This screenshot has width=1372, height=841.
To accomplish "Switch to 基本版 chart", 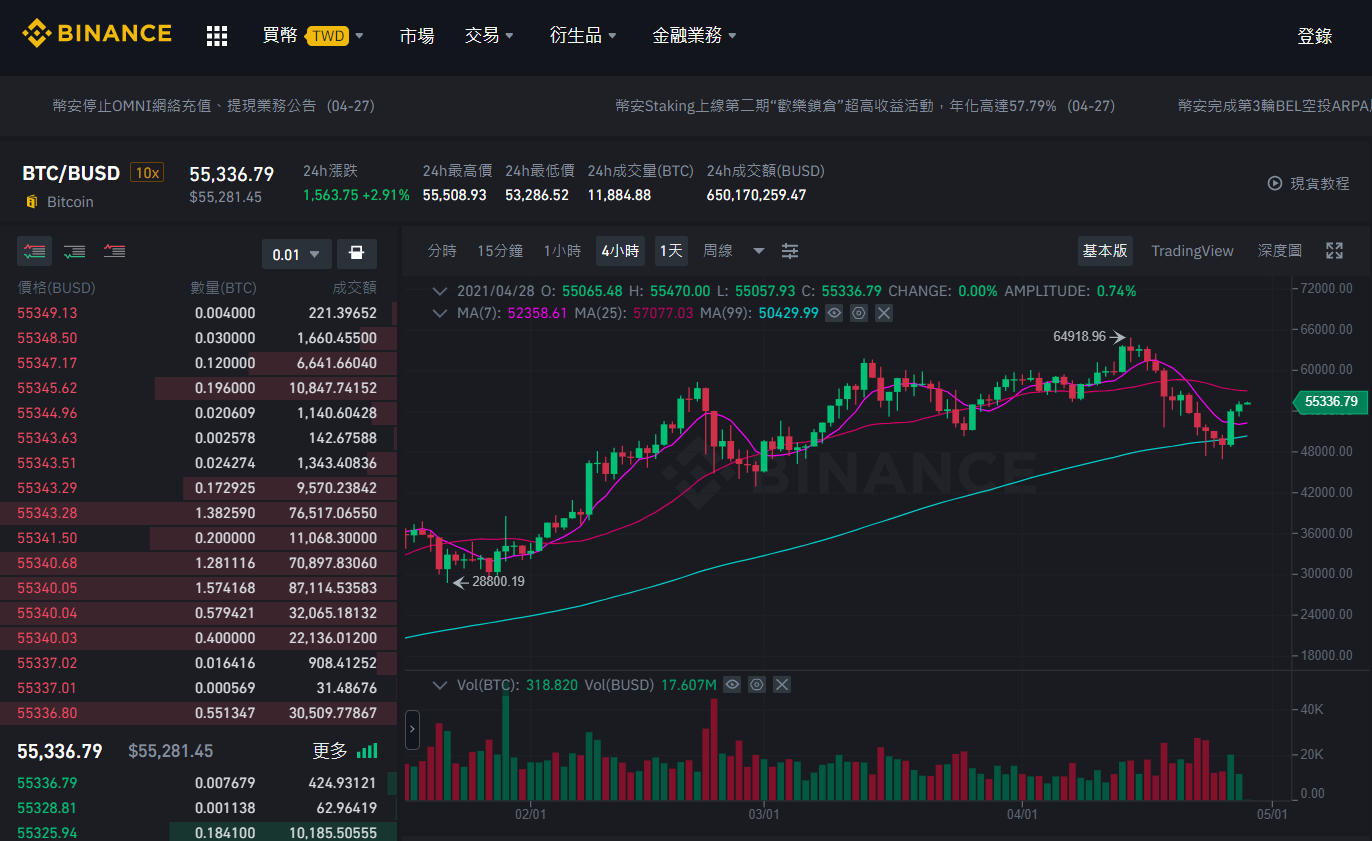I will coord(1105,251).
